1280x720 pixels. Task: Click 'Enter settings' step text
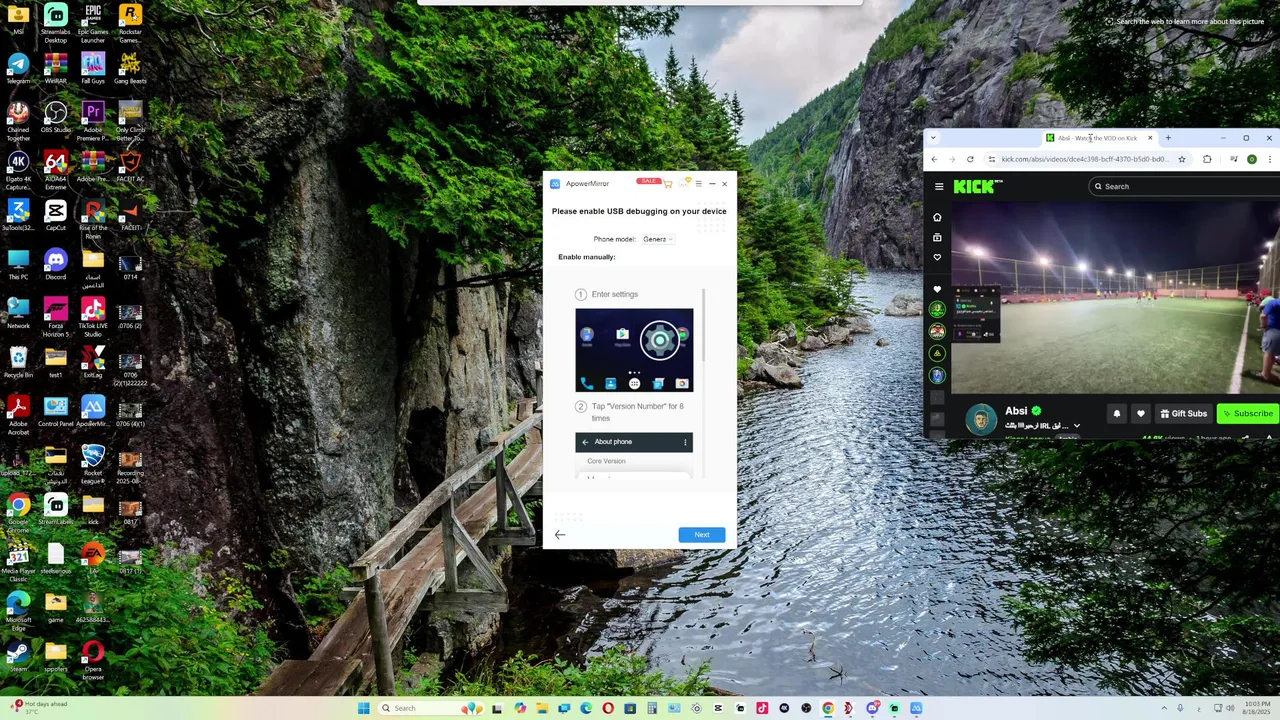(614, 294)
